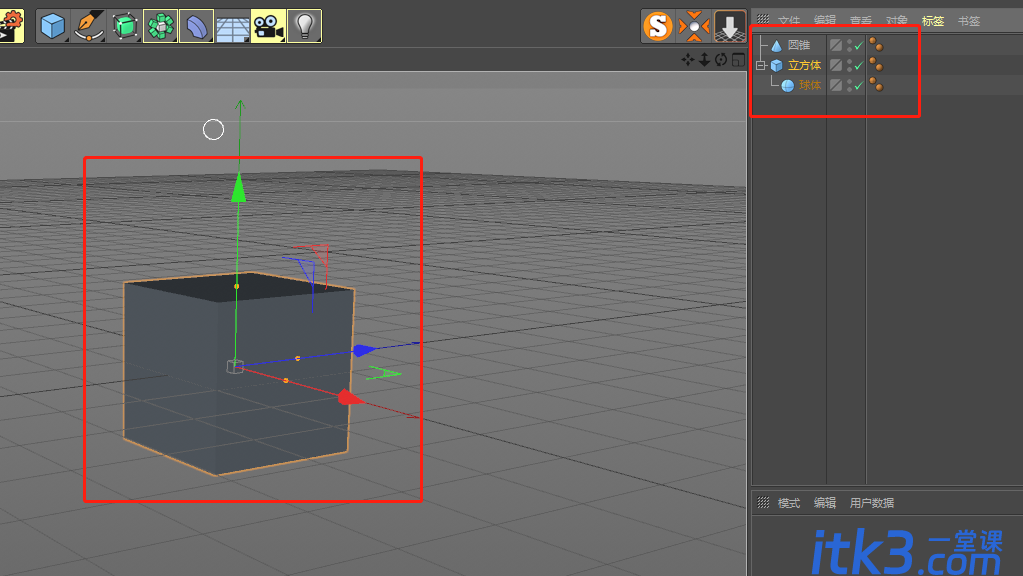
Task: Click the orange S plugin icon
Action: pos(658,26)
